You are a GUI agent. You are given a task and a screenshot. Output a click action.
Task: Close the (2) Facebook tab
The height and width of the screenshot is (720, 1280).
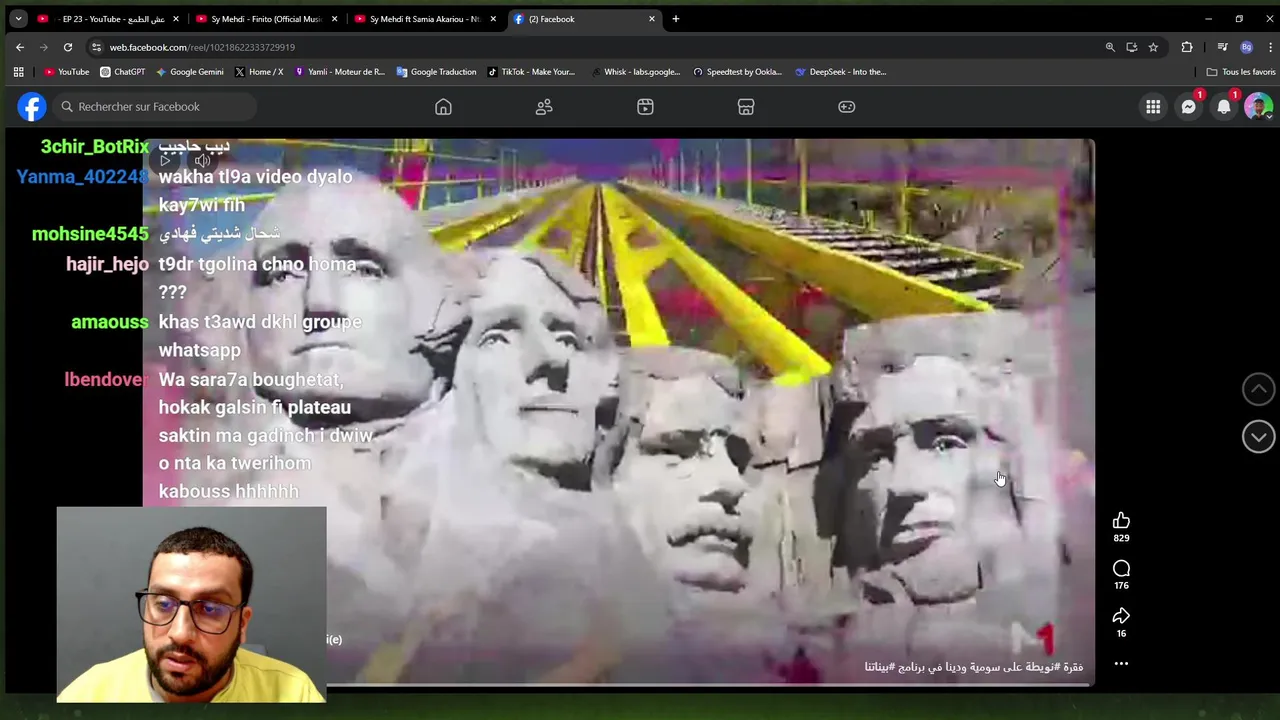[652, 19]
